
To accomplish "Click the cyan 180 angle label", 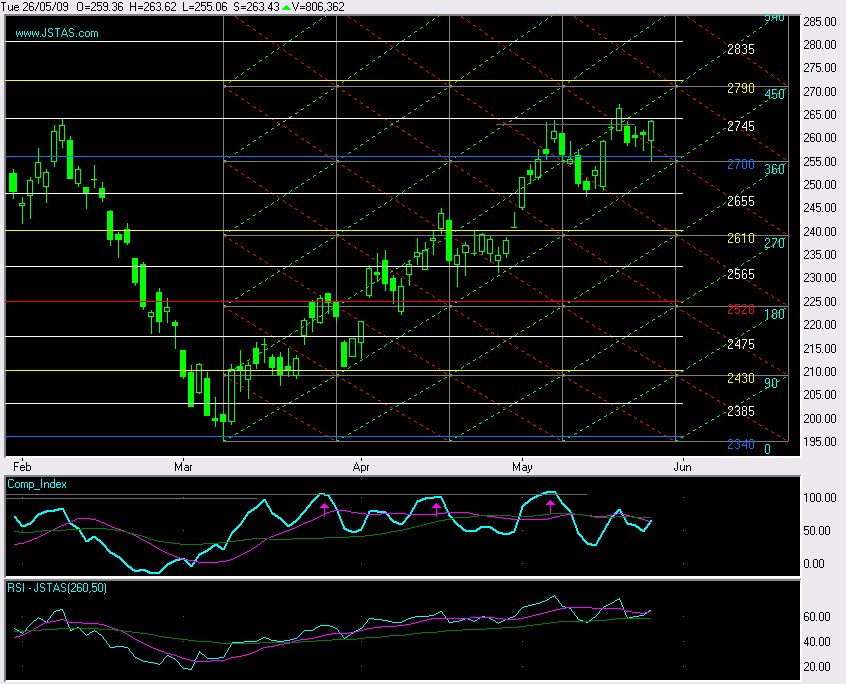I will tap(773, 314).
